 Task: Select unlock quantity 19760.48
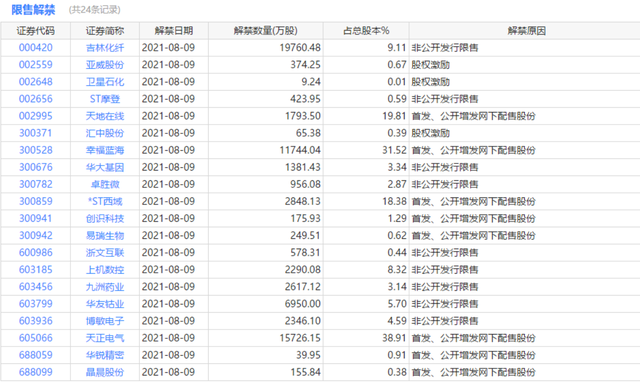[300, 48]
